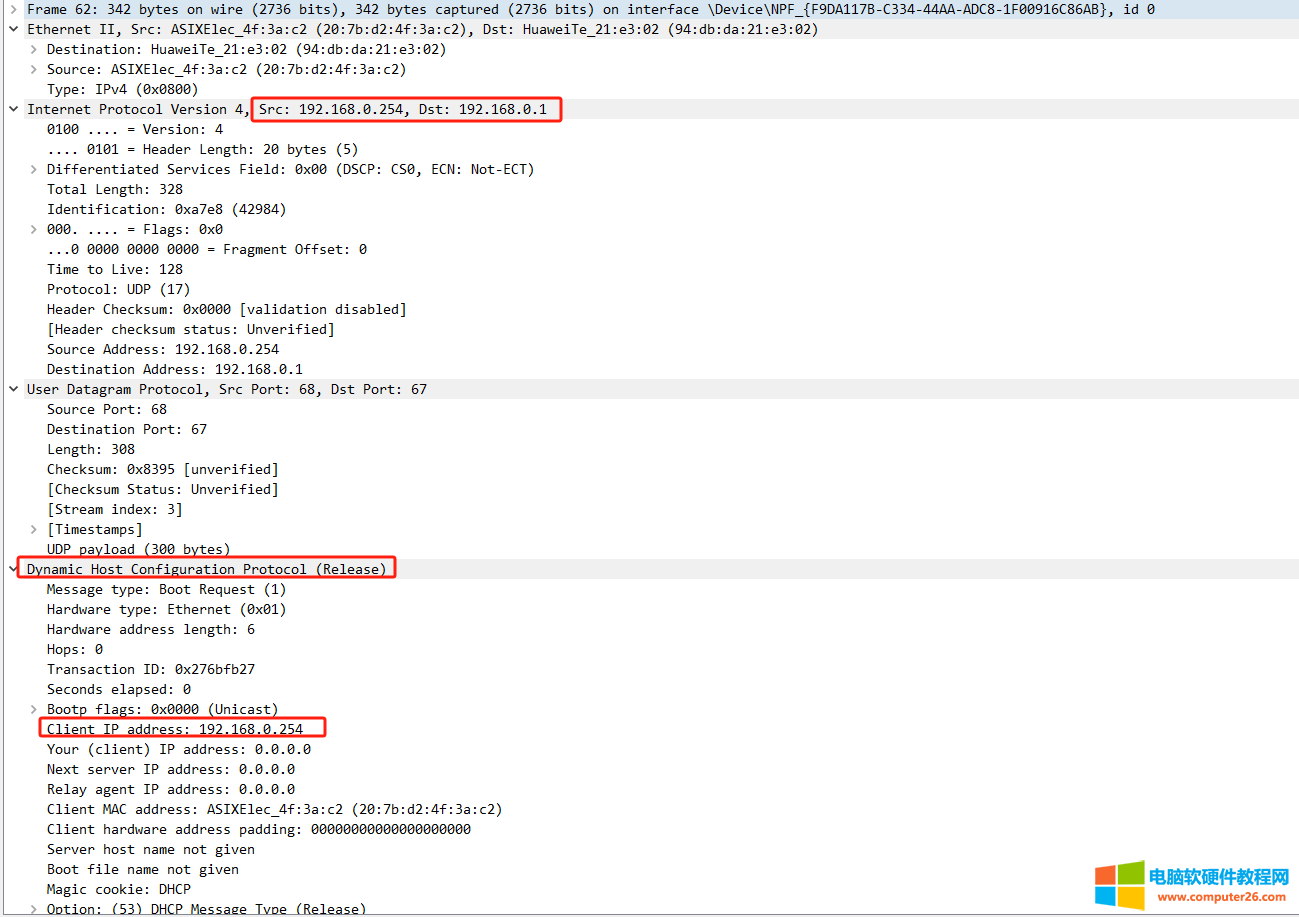
Task: Select Type: IPv4 (0x0800) row
Action: pos(122,89)
